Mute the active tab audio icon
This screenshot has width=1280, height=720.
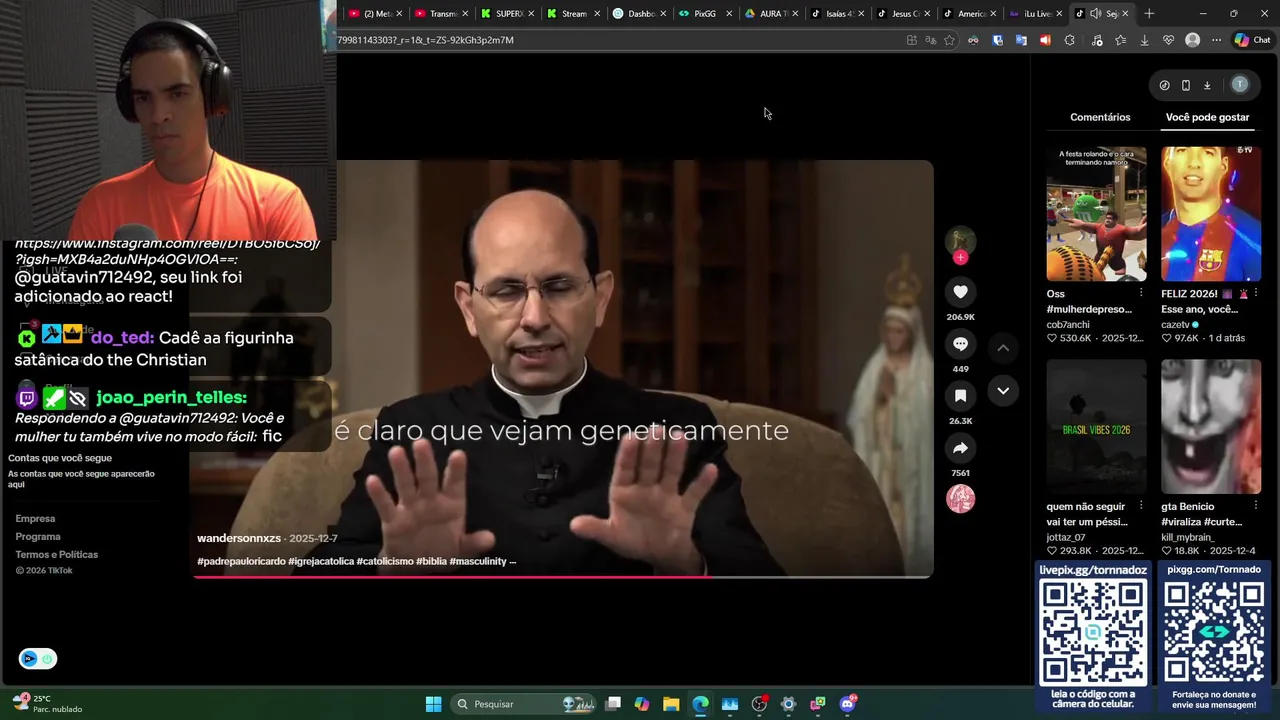pos(1096,13)
